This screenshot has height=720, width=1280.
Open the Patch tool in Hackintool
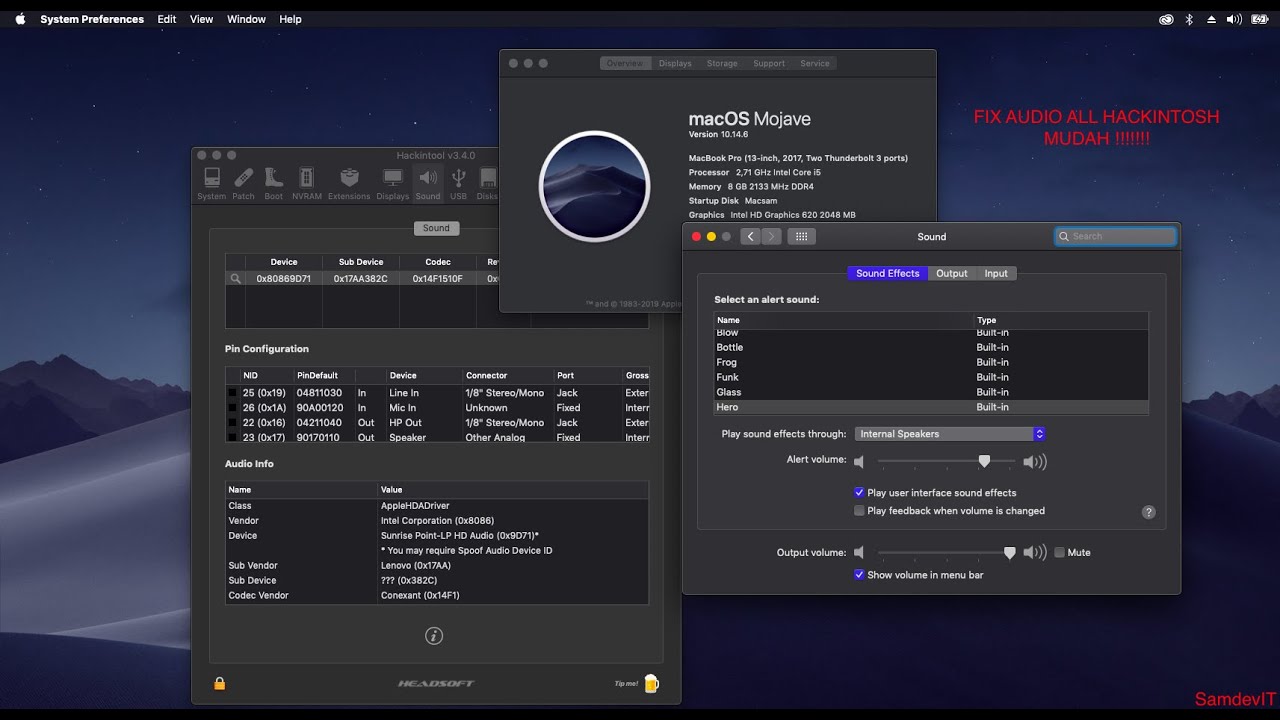243,184
